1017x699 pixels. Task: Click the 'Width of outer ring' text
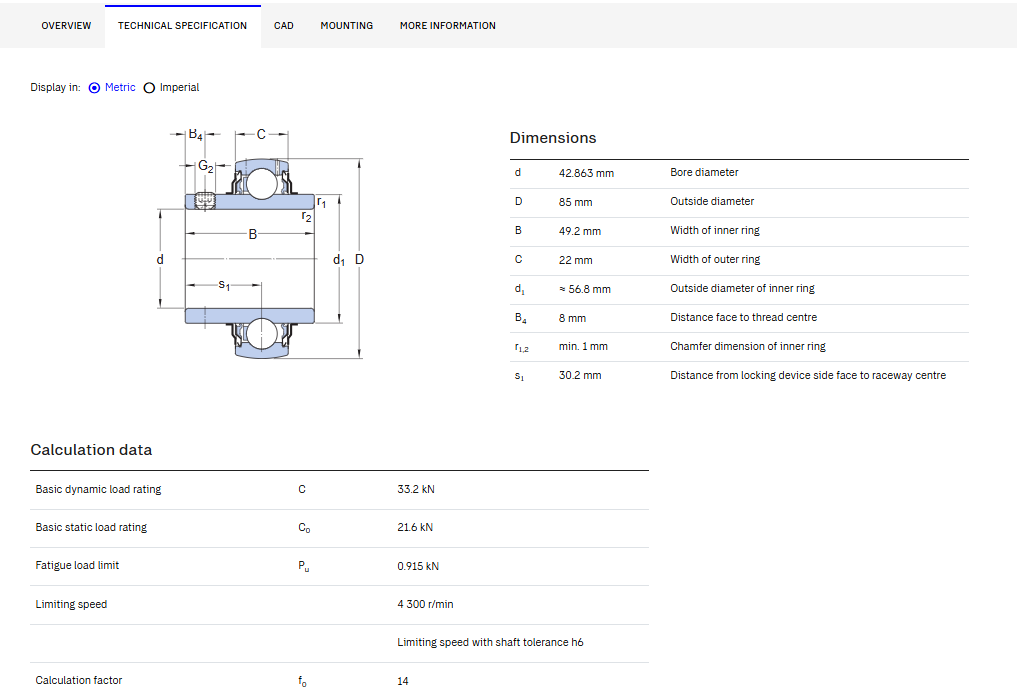(x=715, y=259)
